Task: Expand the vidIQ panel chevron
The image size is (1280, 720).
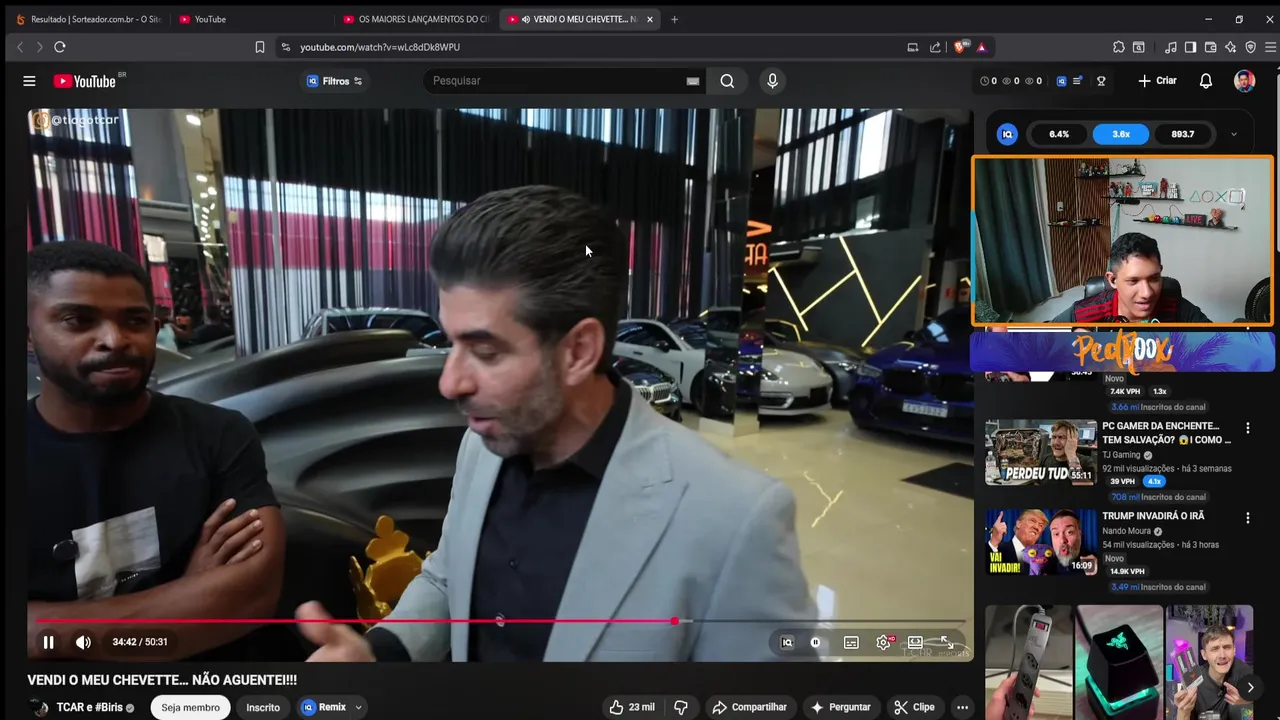Action: pos(1233,134)
